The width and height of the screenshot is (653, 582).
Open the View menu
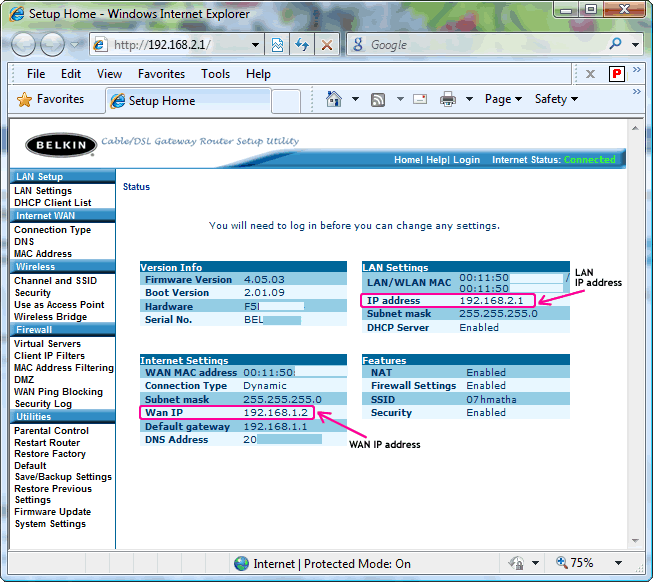[109, 74]
